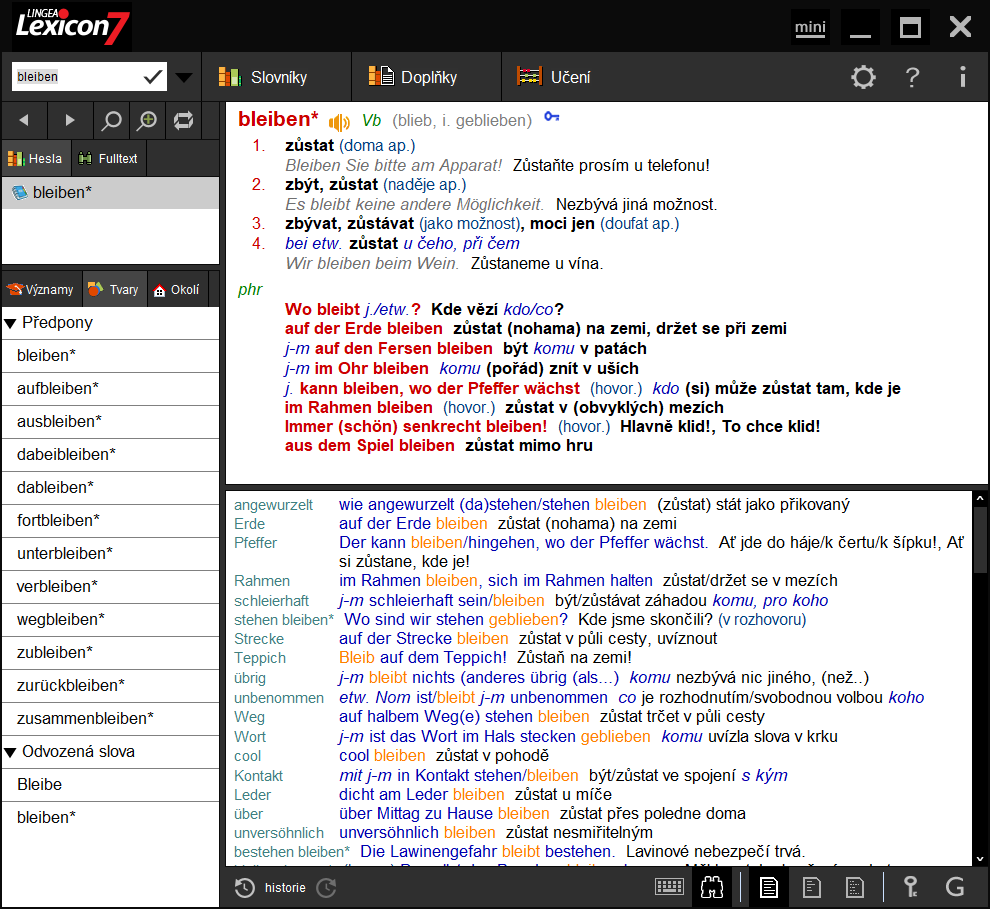This screenshot has width=990, height=909.
Task: Select dableiben* entry
Action: click(x=110, y=487)
